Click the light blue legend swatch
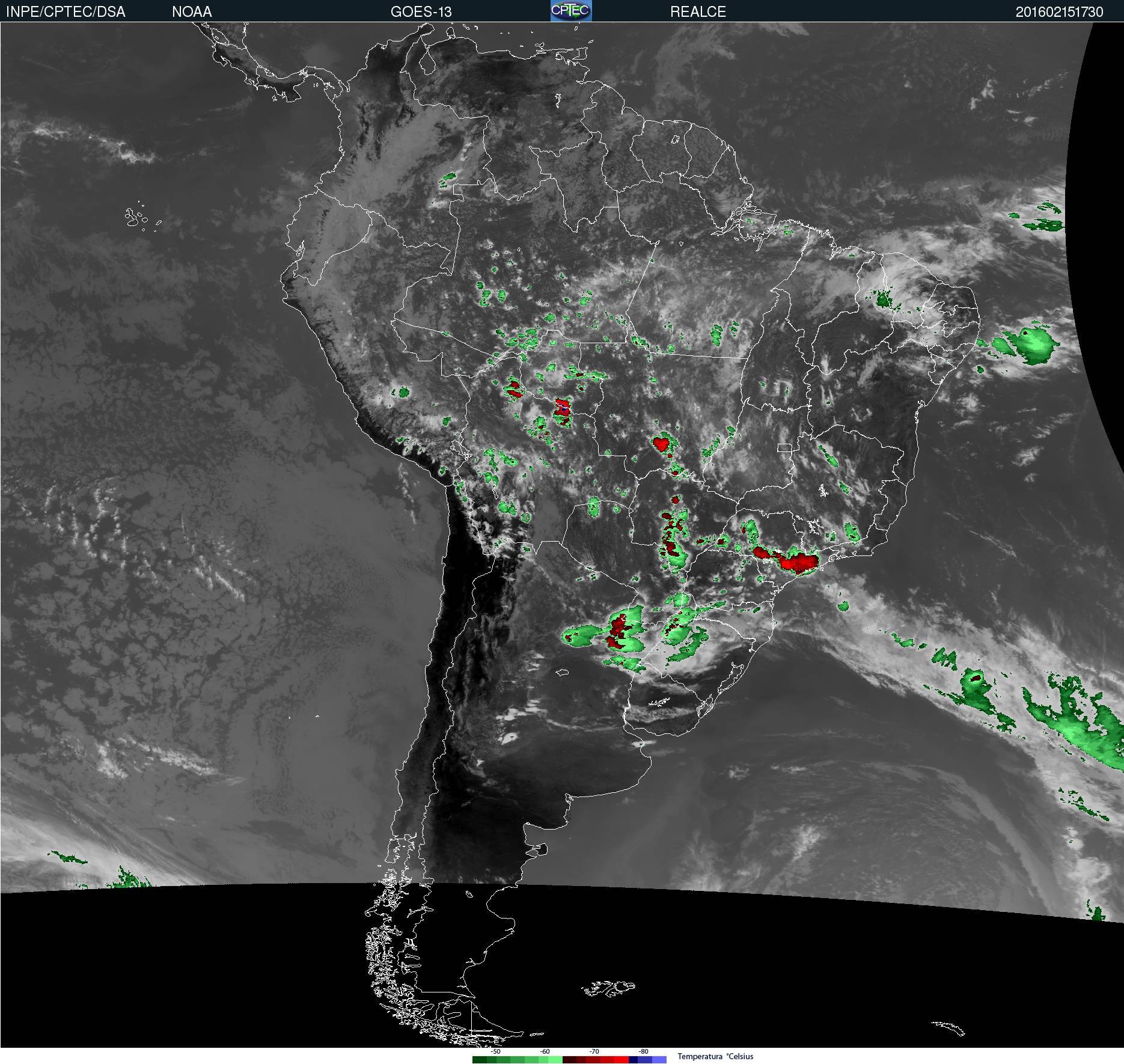Image resolution: width=1124 pixels, height=1064 pixels. pos(659,1060)
